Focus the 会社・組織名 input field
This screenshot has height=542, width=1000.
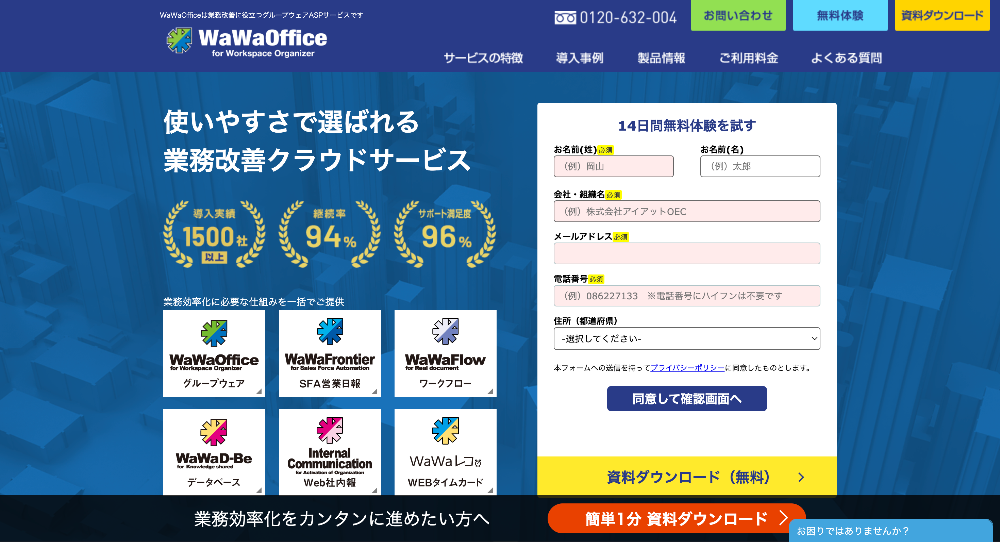[687, 211]
